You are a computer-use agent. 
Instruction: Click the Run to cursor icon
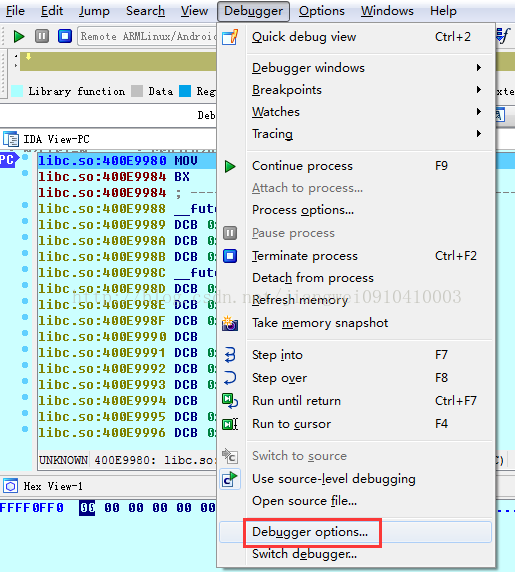tap(230, 424)
